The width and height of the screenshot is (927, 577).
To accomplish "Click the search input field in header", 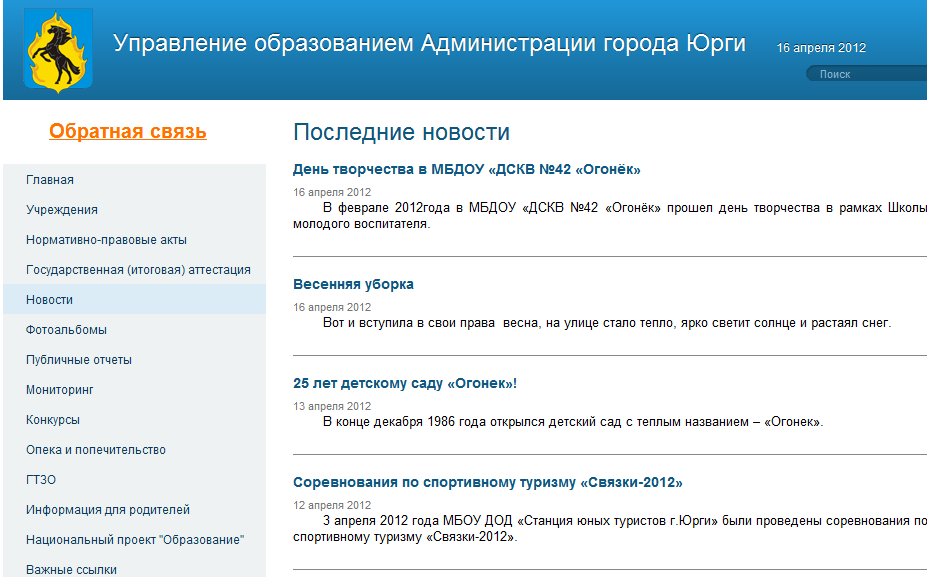I will point(870,74).
